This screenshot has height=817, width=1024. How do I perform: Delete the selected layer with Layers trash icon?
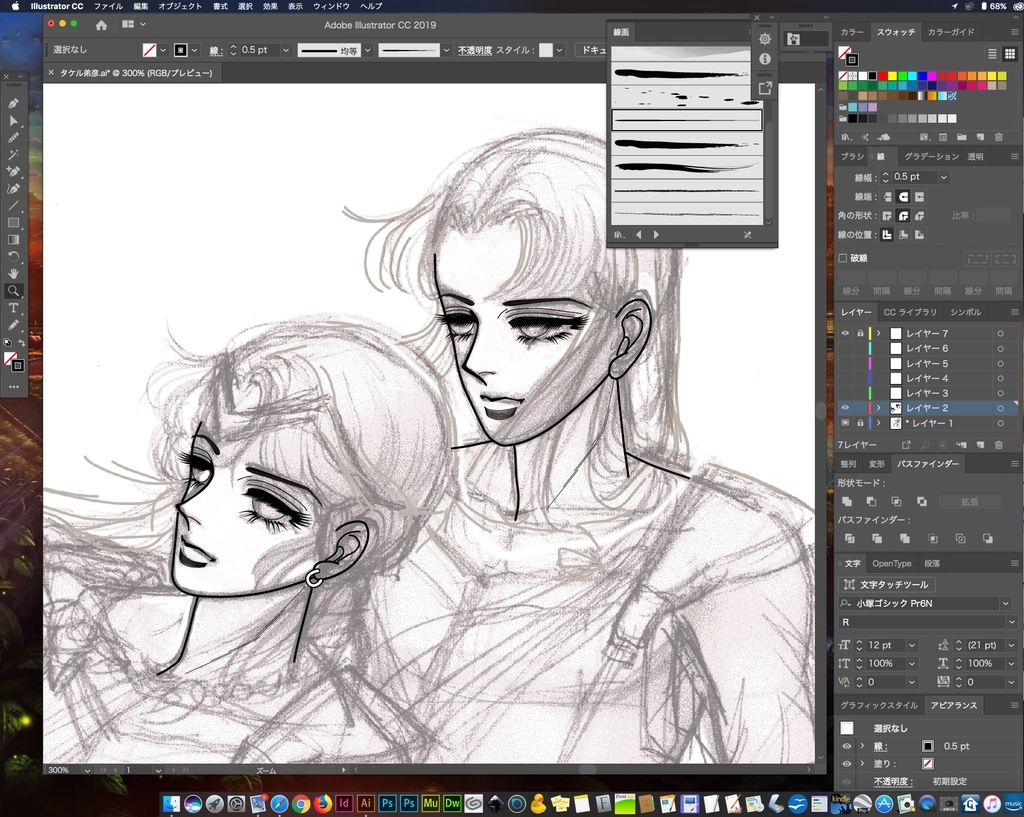click(999, 445)
